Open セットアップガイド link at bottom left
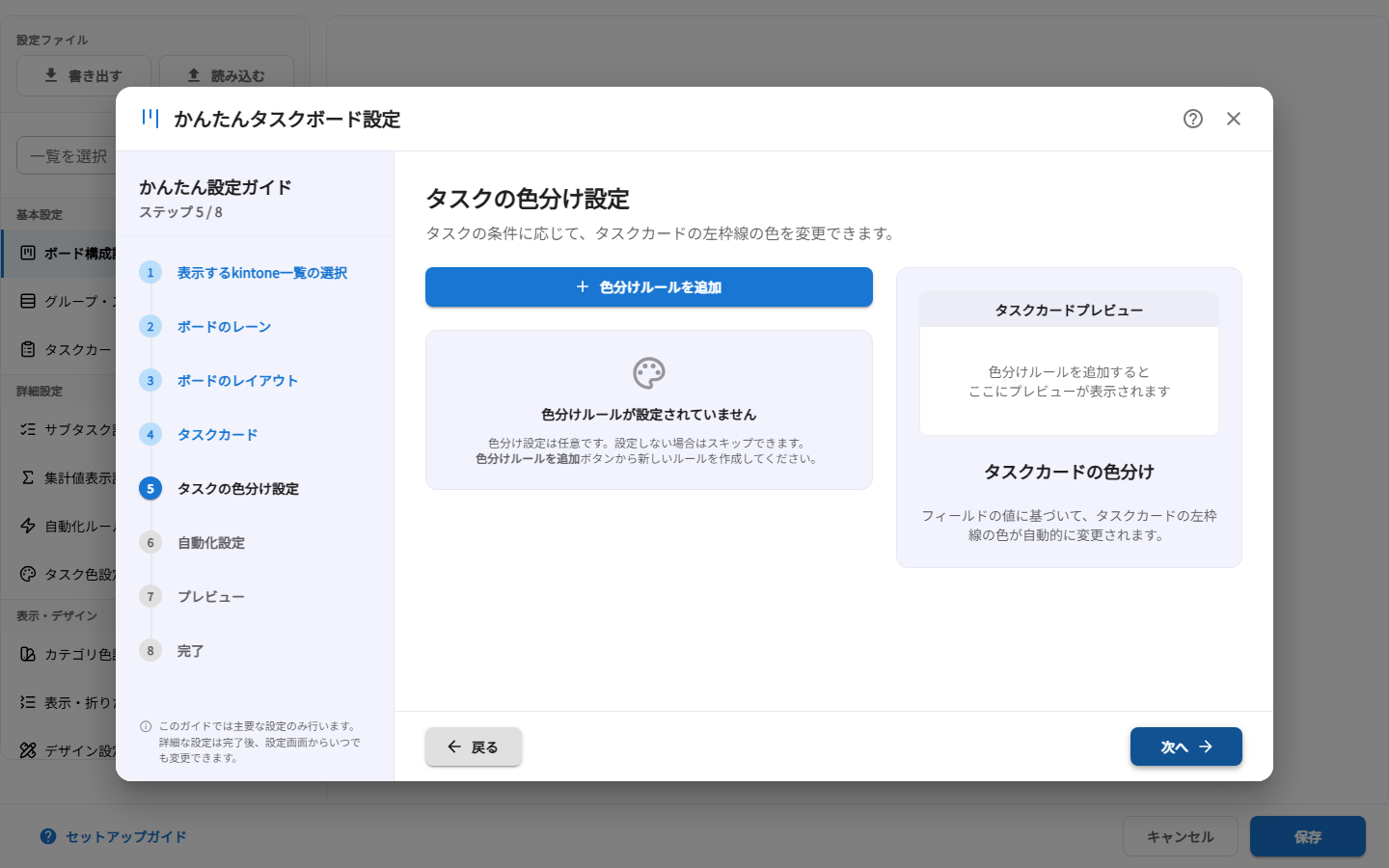 (x=114, y=836)
